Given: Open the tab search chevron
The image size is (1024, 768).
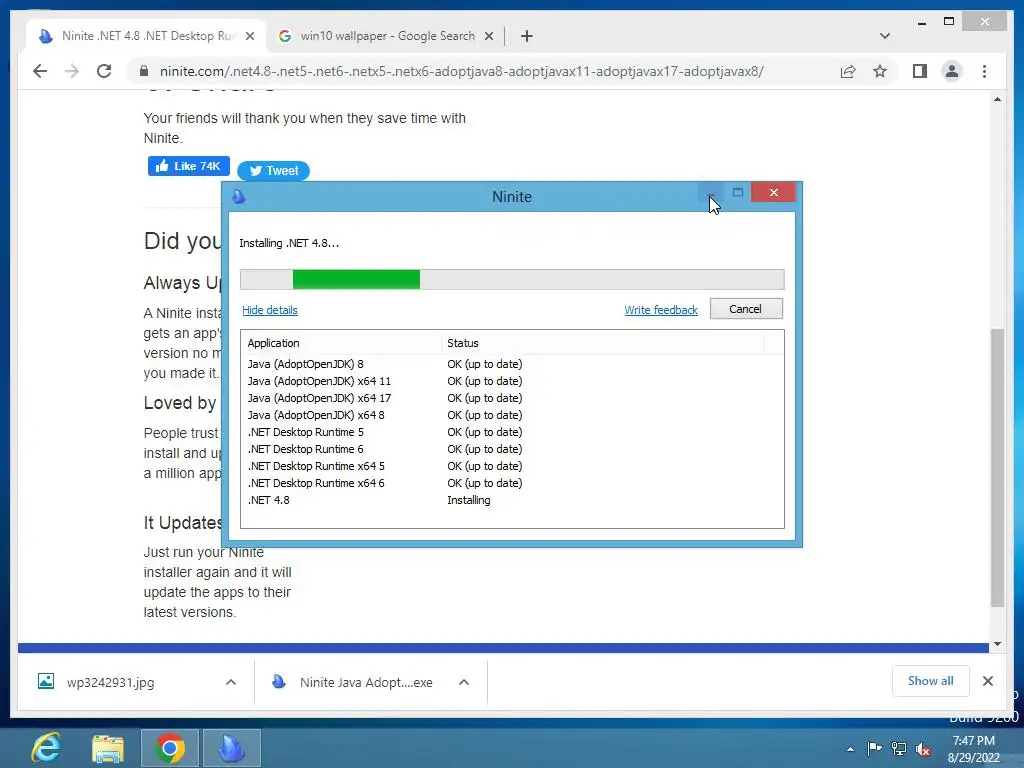Looking at the screenshot, I should (x=884, y=36).
